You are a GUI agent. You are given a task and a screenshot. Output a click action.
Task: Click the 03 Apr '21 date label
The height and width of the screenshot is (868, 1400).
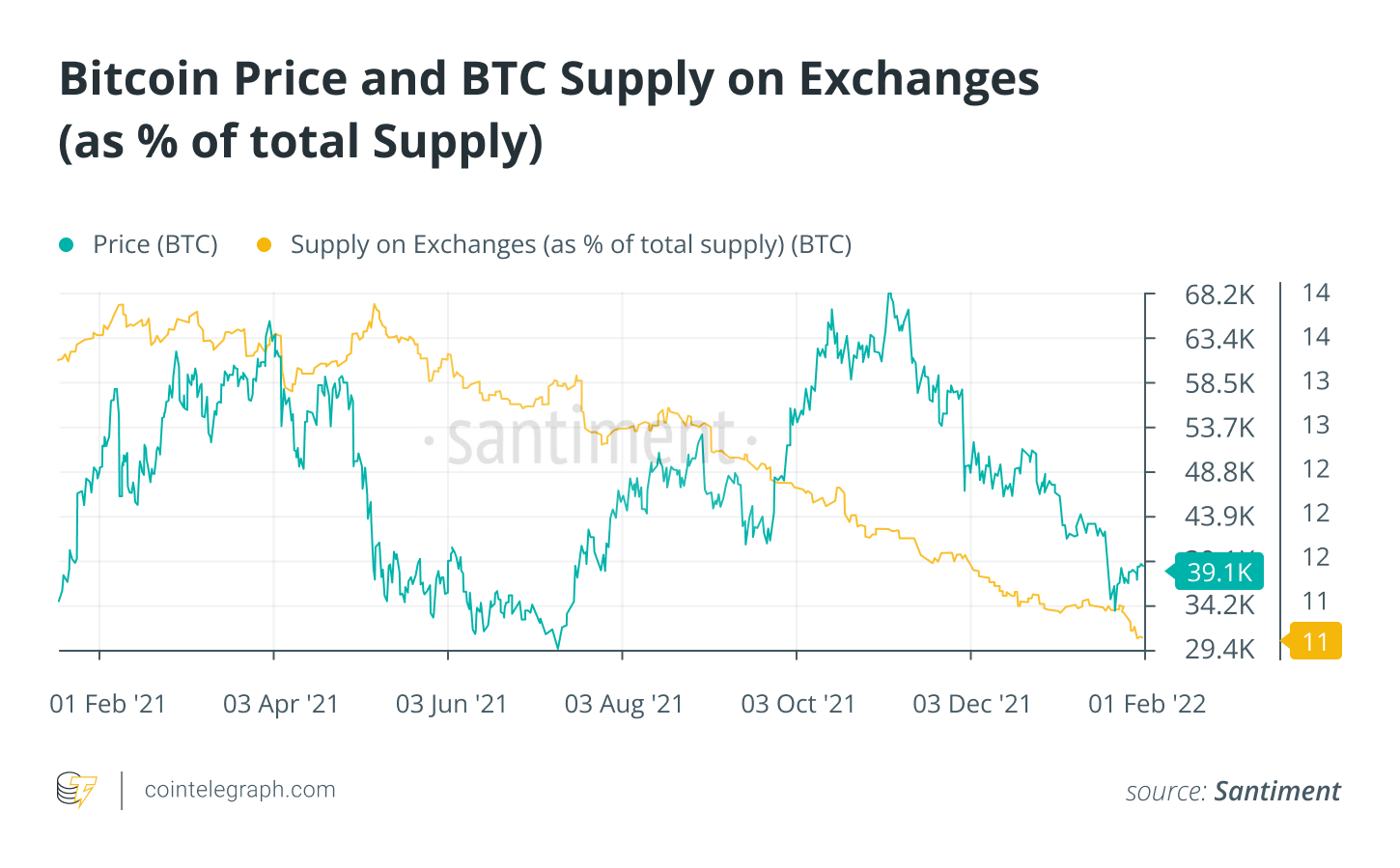coord(281,704)
